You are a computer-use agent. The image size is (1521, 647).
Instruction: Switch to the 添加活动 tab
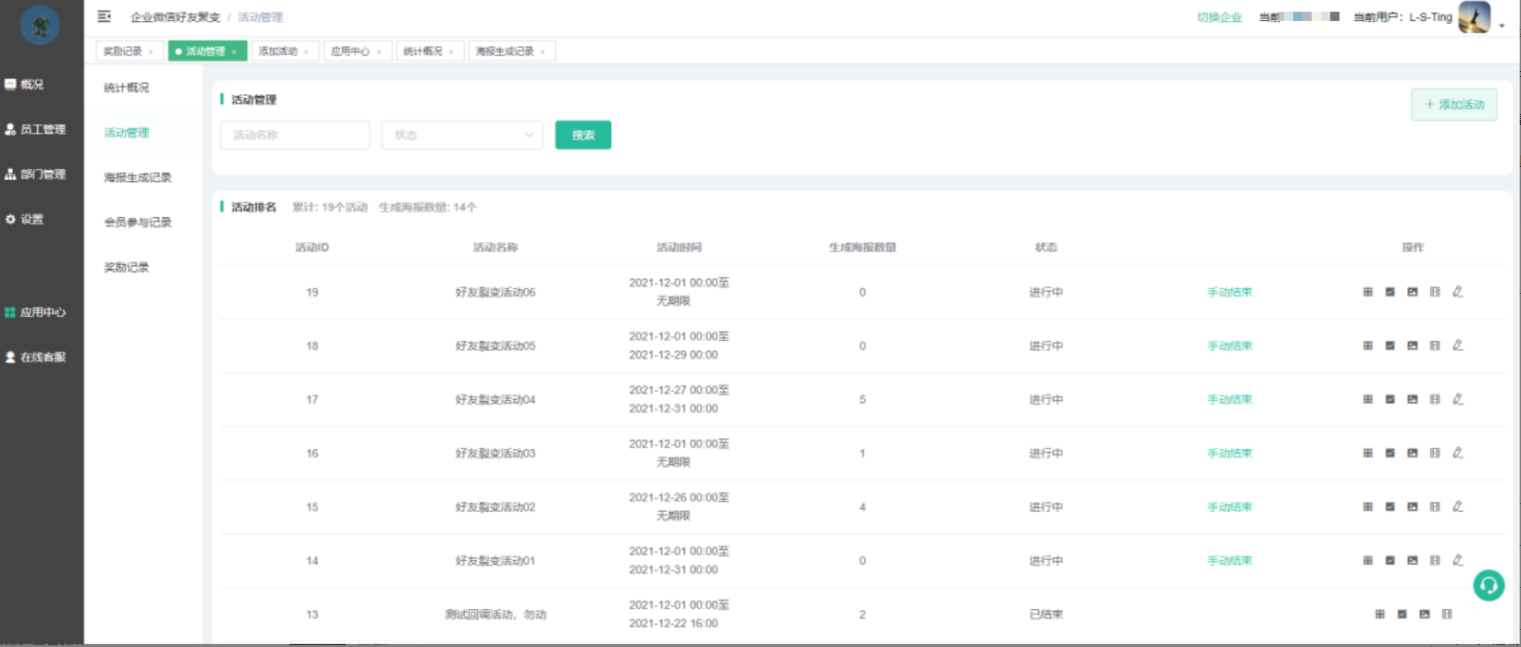(278, 51)
